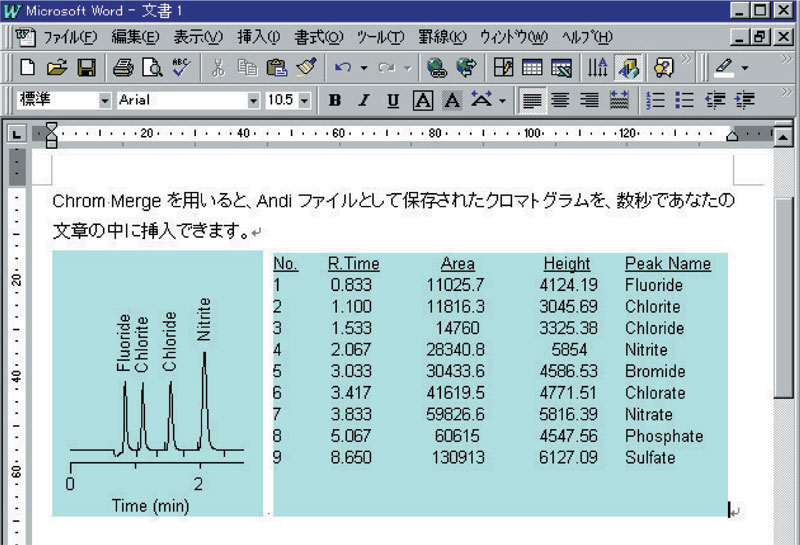Toggle the Drawing toolbar icon
The width and height of the screenshot is (800, 545).
click(628, 67)
